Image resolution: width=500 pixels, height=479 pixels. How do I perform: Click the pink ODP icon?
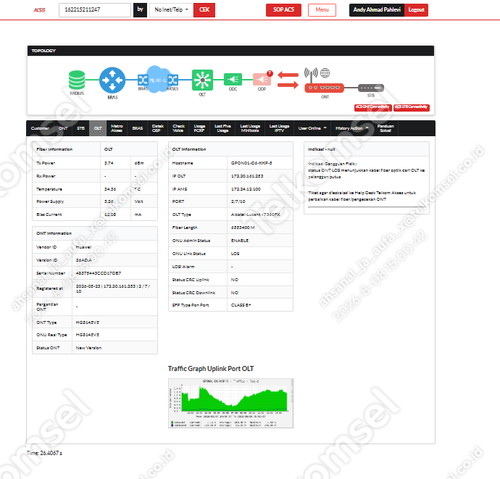point(262,80)
